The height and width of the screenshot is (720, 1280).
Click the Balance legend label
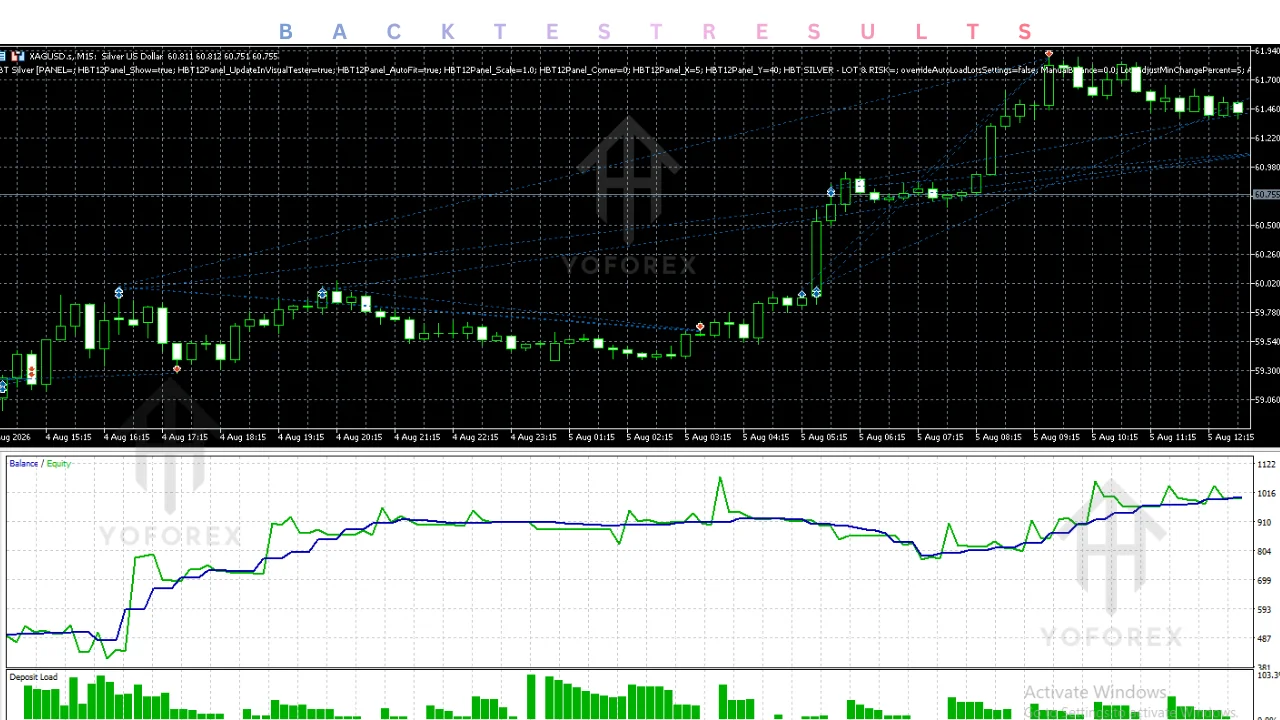point(24,464)
